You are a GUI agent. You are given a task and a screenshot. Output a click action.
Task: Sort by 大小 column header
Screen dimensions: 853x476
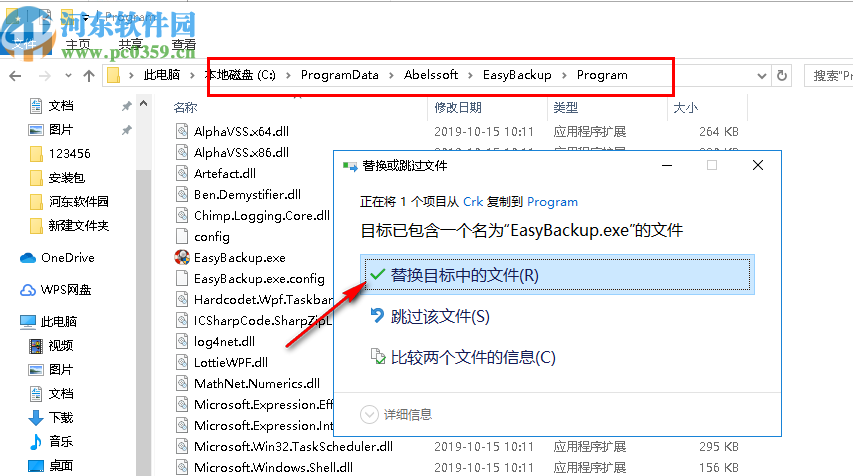click(x=685, y=108)
